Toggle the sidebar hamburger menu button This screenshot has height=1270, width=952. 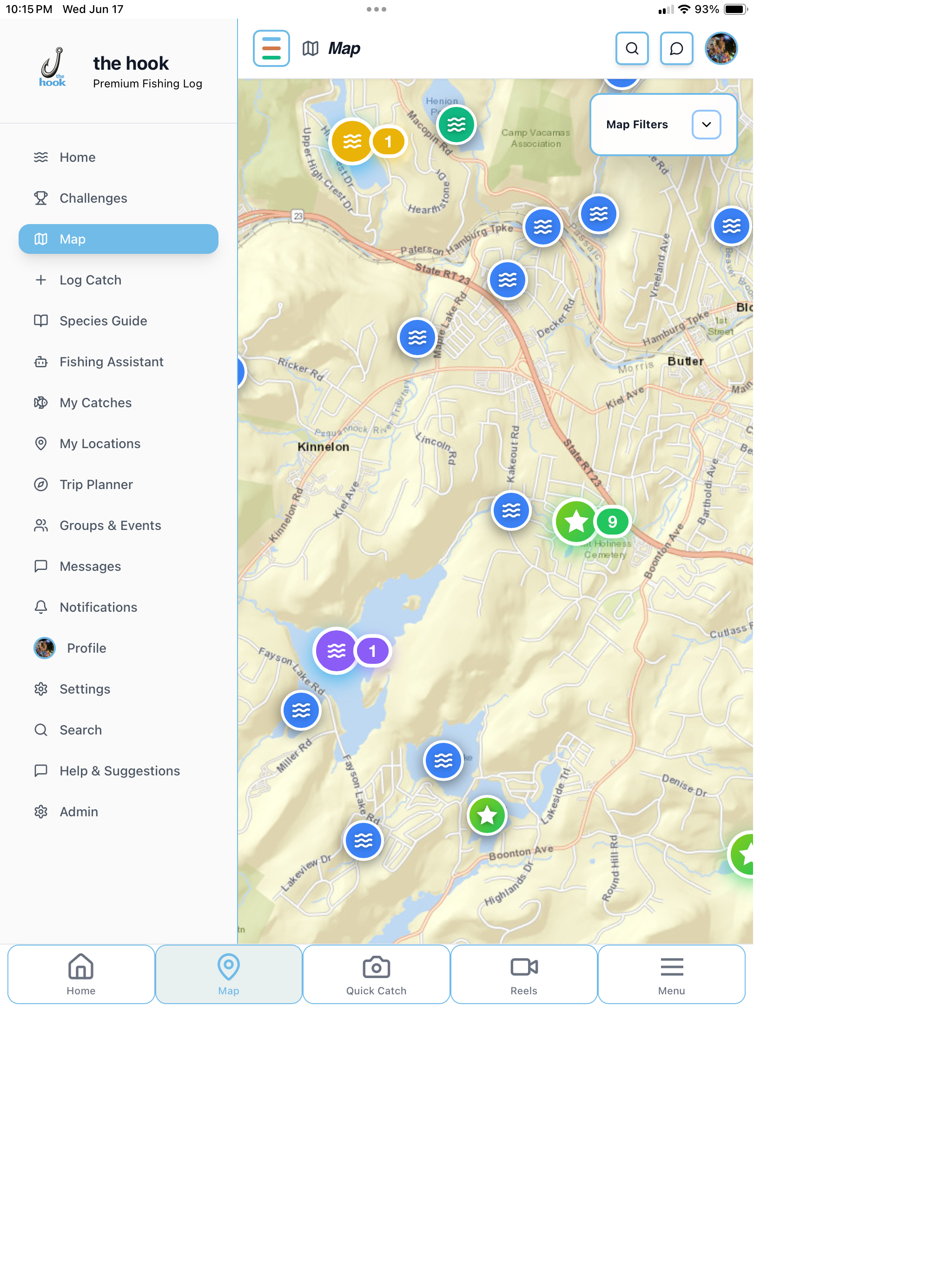pos(271,48)
